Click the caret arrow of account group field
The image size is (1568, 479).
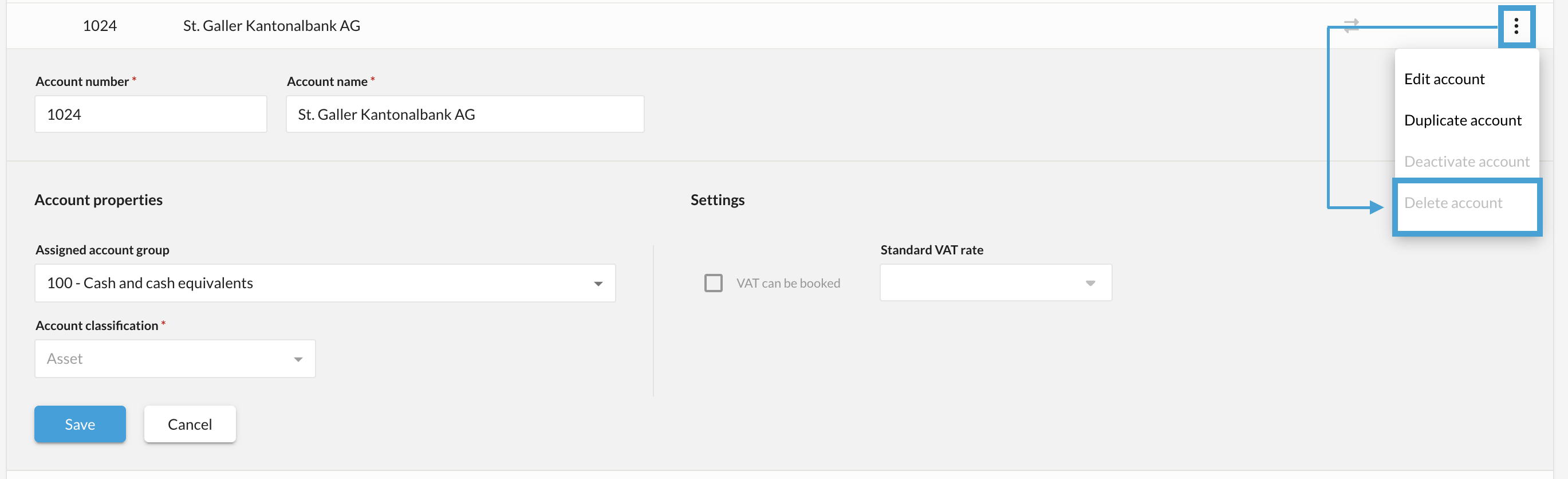click(x=598, y=284)
